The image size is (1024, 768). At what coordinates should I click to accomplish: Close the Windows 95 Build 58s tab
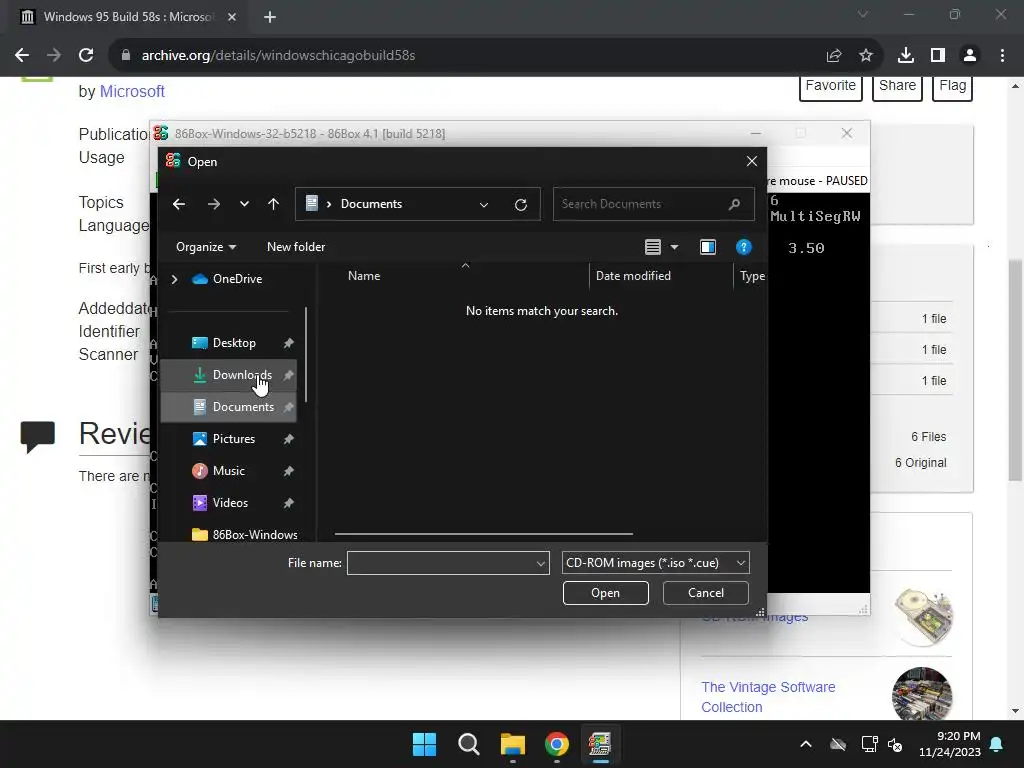(x=232, y=17)
